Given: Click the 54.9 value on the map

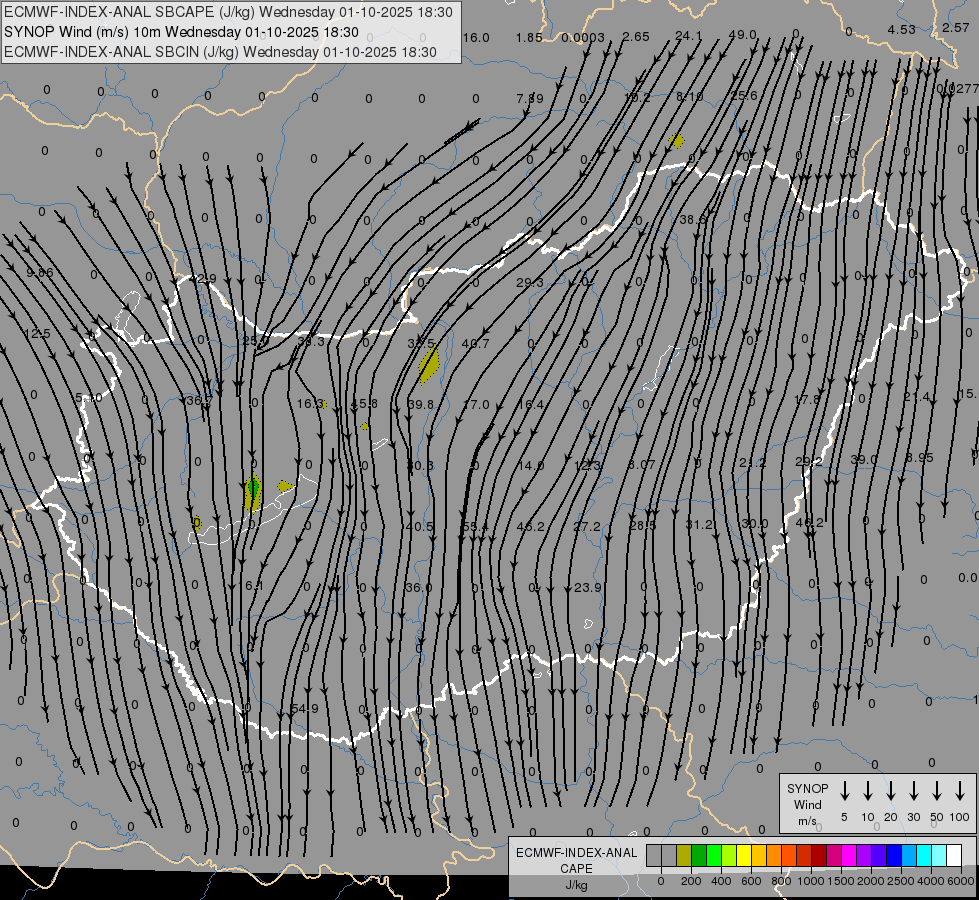Looking at the screenshot, I should click(x=304, y=709).
